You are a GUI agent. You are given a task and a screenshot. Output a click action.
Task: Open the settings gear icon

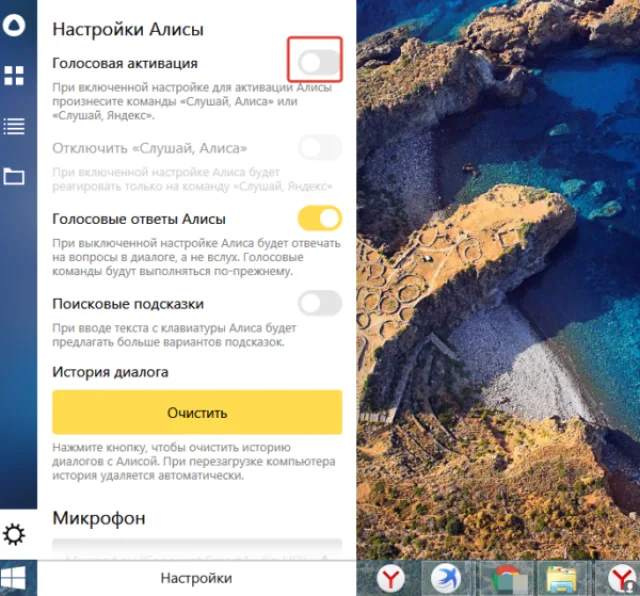coord(14,534)
